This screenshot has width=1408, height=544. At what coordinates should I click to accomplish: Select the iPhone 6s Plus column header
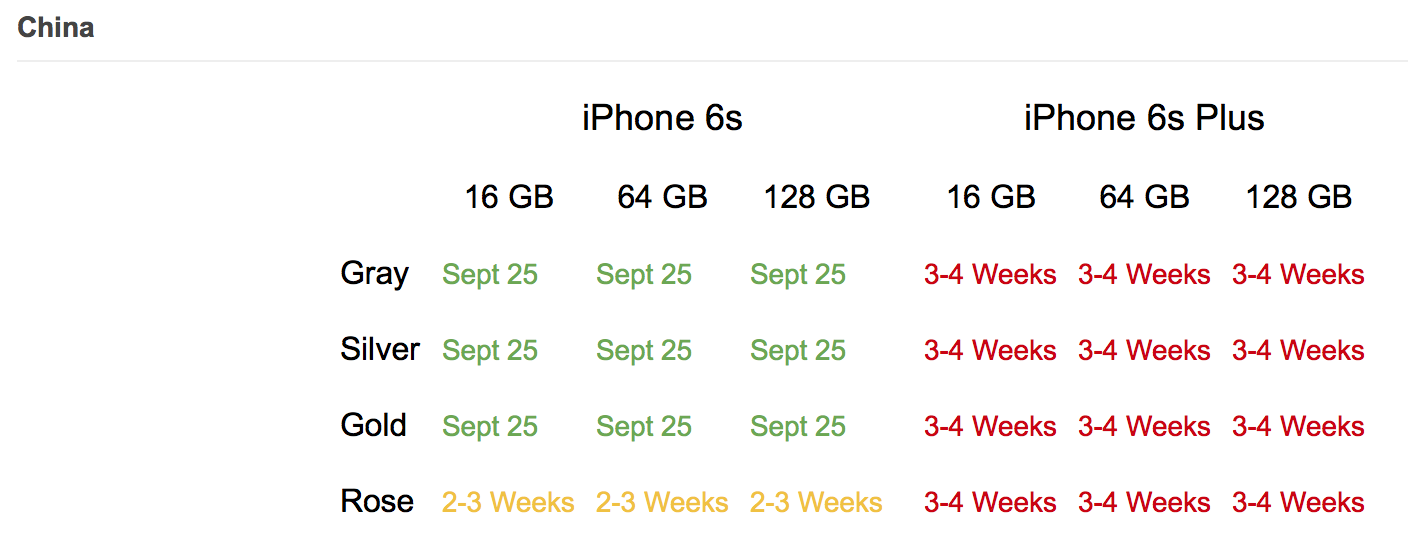[x=1144, y=118]
